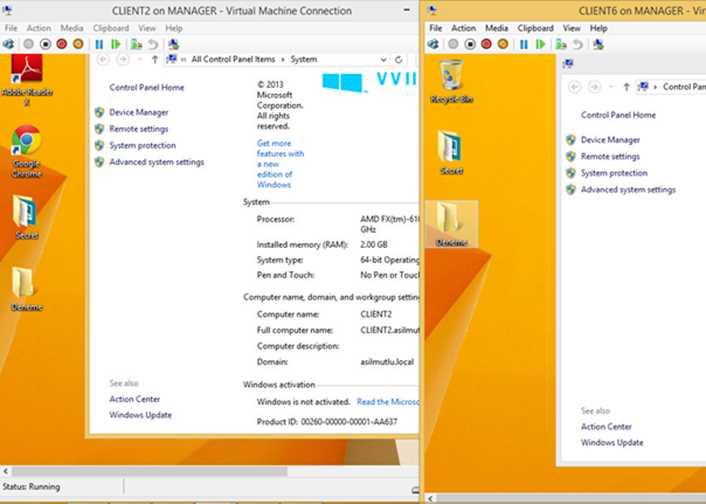Select the Recycle Bin icon on CLIENT6 desktop

[451, 80]
